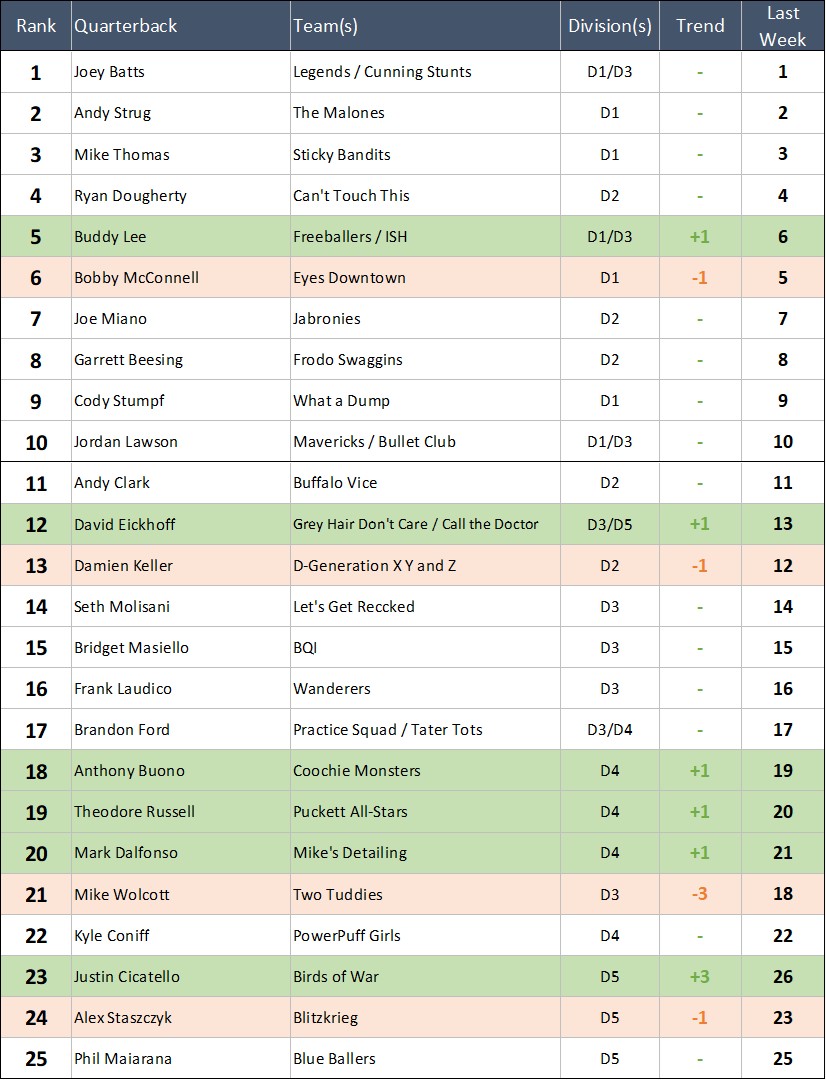Screen dimensions: 826x1080
Task: Select the Grey Hair Don't Care team cell
Action: [x=425, y=524]
